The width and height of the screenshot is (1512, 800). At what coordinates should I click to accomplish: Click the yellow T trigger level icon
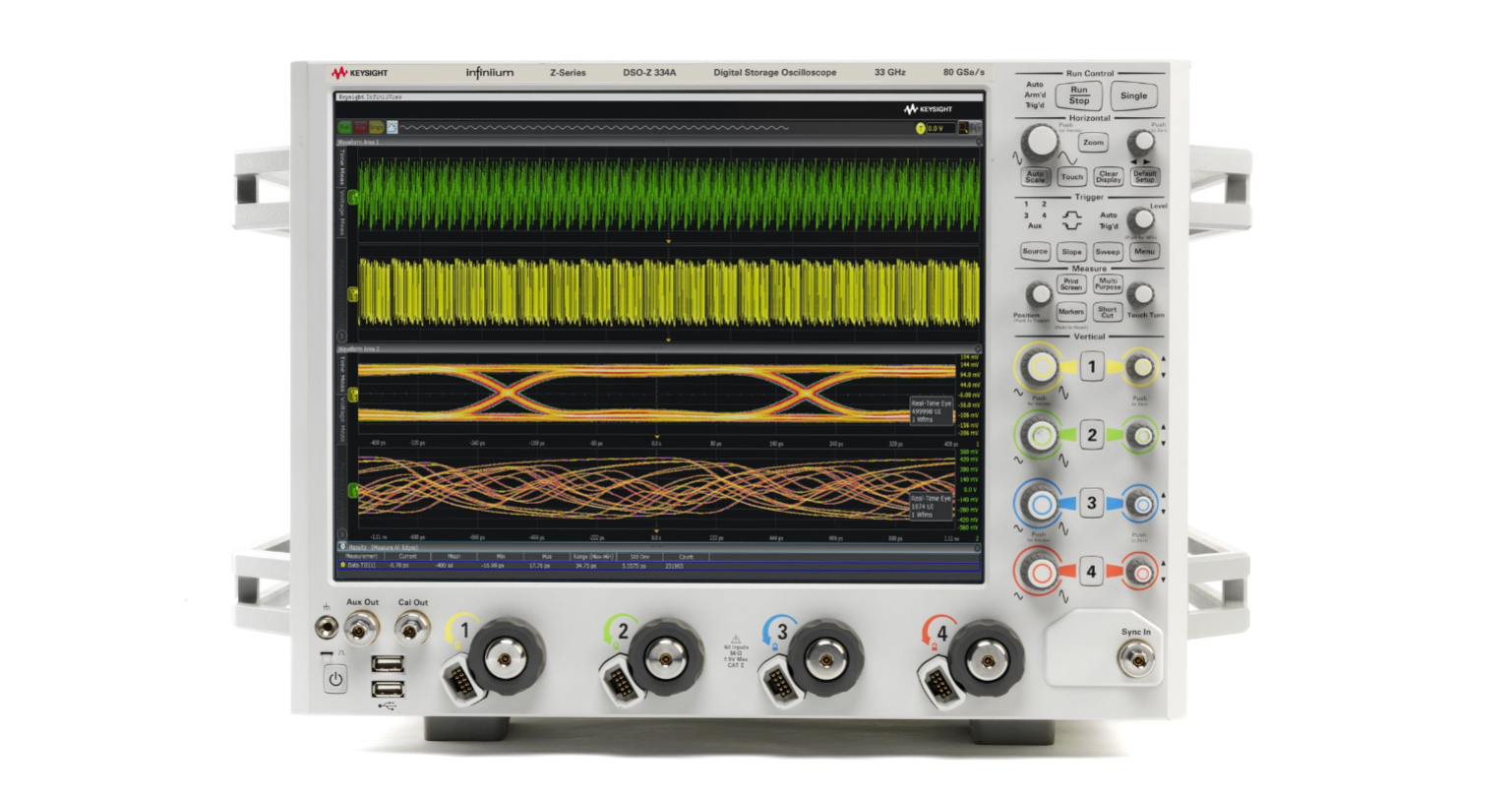921,128
